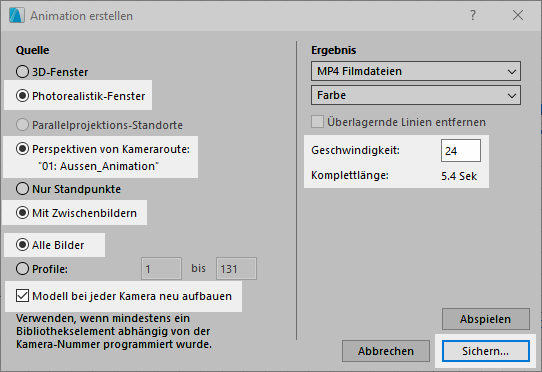Click the Komplettlänge value 5.4 Sek

point(459,176)
